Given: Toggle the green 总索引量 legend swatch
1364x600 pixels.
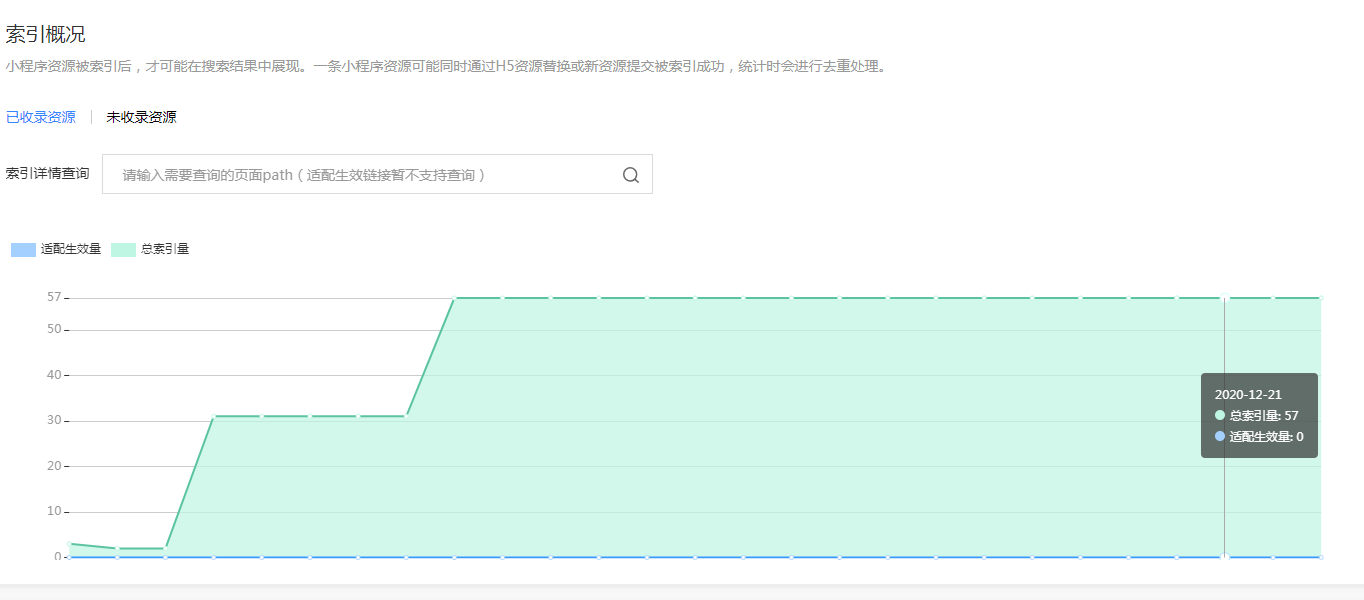Looking at the screenshot, I should tap(123, 249).
